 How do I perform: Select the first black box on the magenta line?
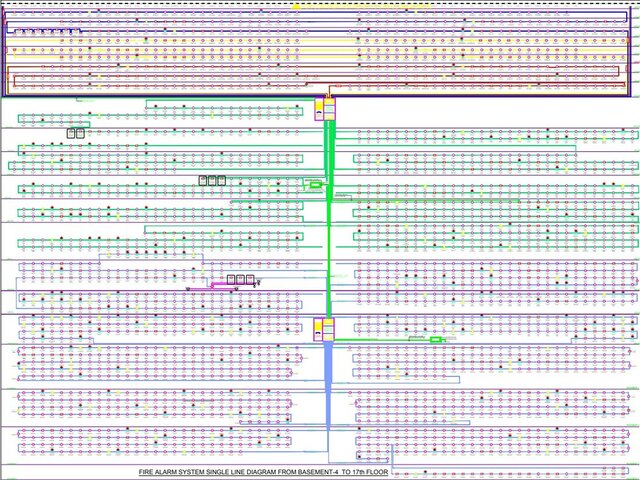231,280
